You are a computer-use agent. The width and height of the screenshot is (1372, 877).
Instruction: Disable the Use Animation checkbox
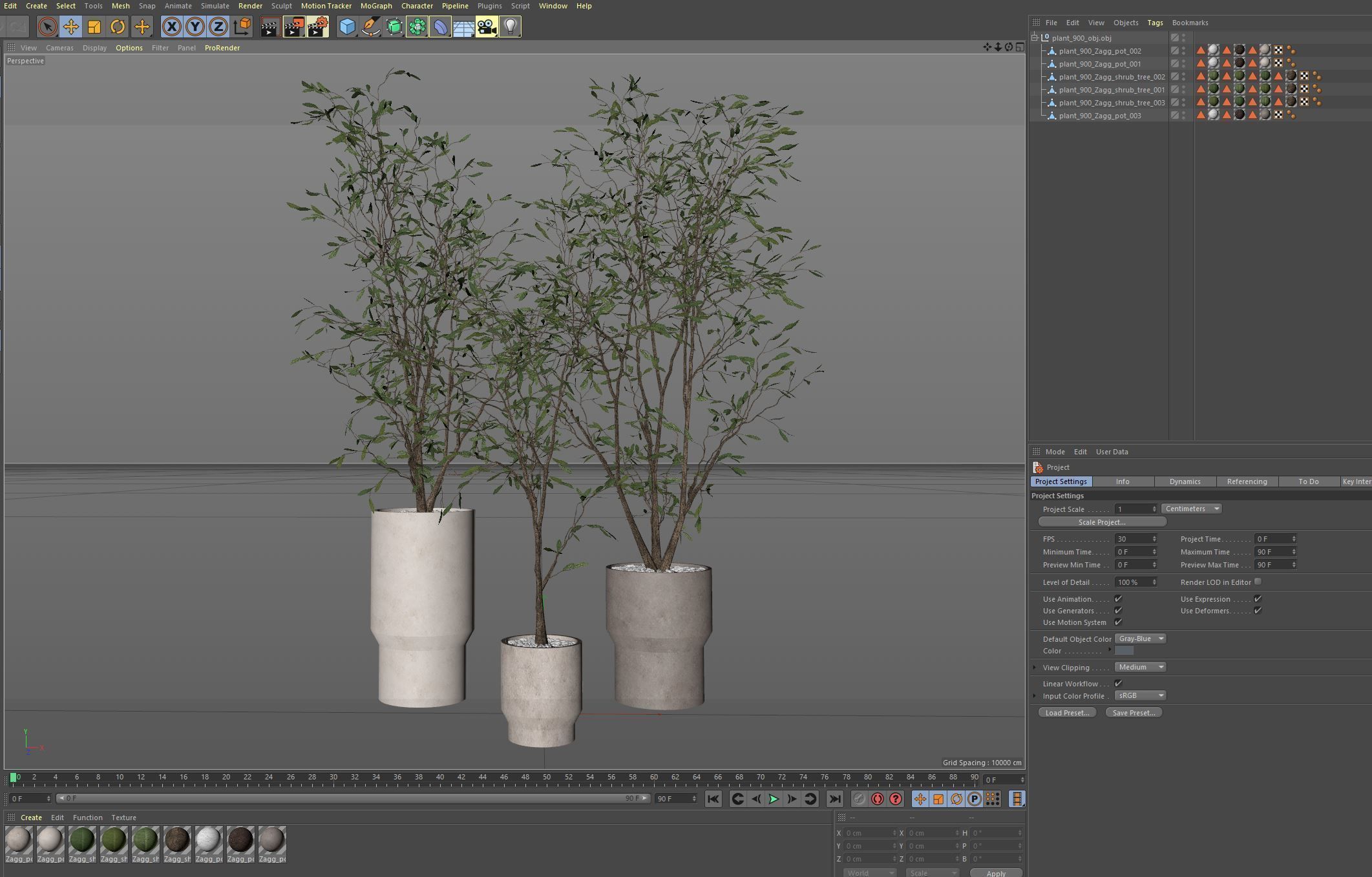[x=1119, y=598]
